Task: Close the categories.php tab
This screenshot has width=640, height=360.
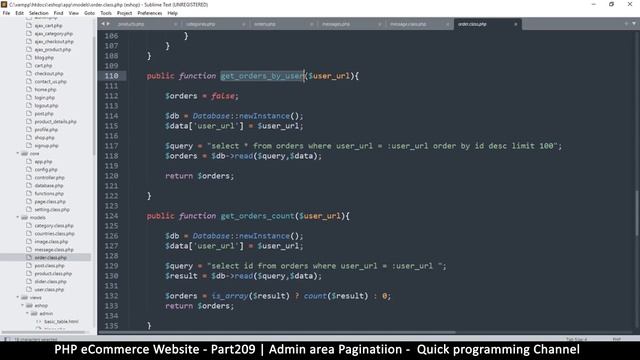Action: [244, 24]
